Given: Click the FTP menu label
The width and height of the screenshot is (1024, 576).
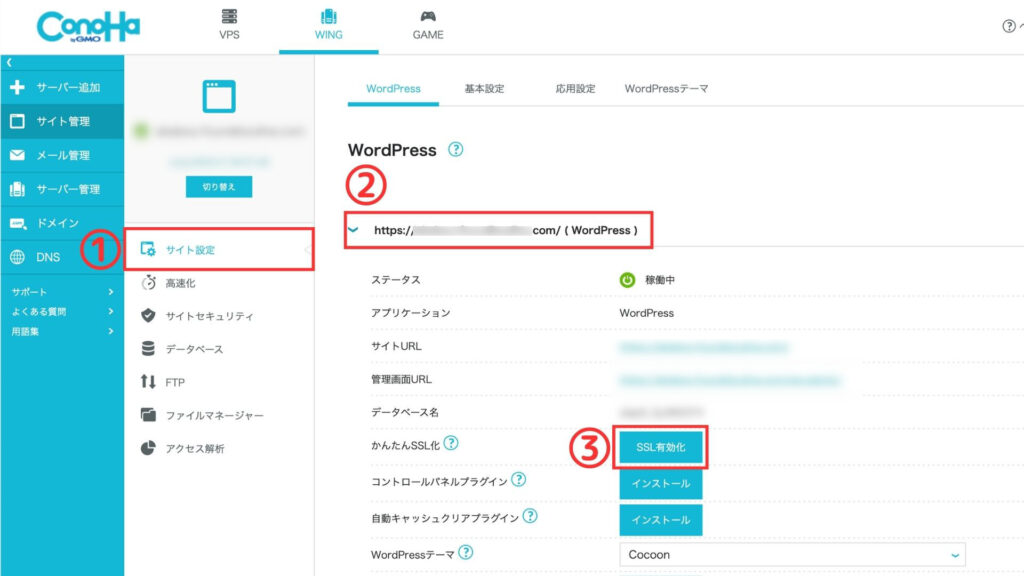Looking at the screenshot, I should pyautogui.click(x=175, y=382).
